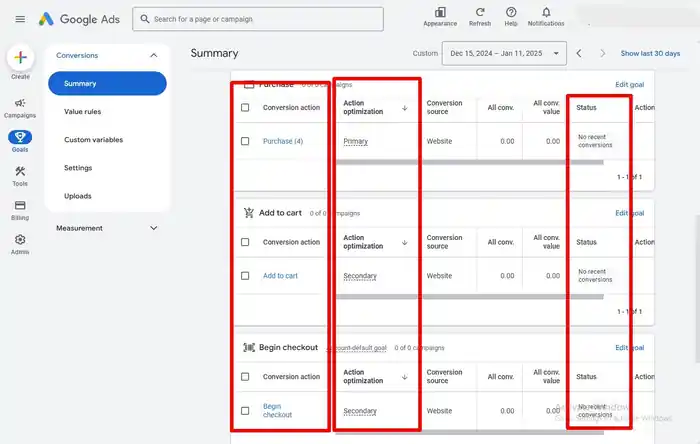700x444 pixels.
Task: Click Edit goal for Add to cart
Action: [629, 213]
